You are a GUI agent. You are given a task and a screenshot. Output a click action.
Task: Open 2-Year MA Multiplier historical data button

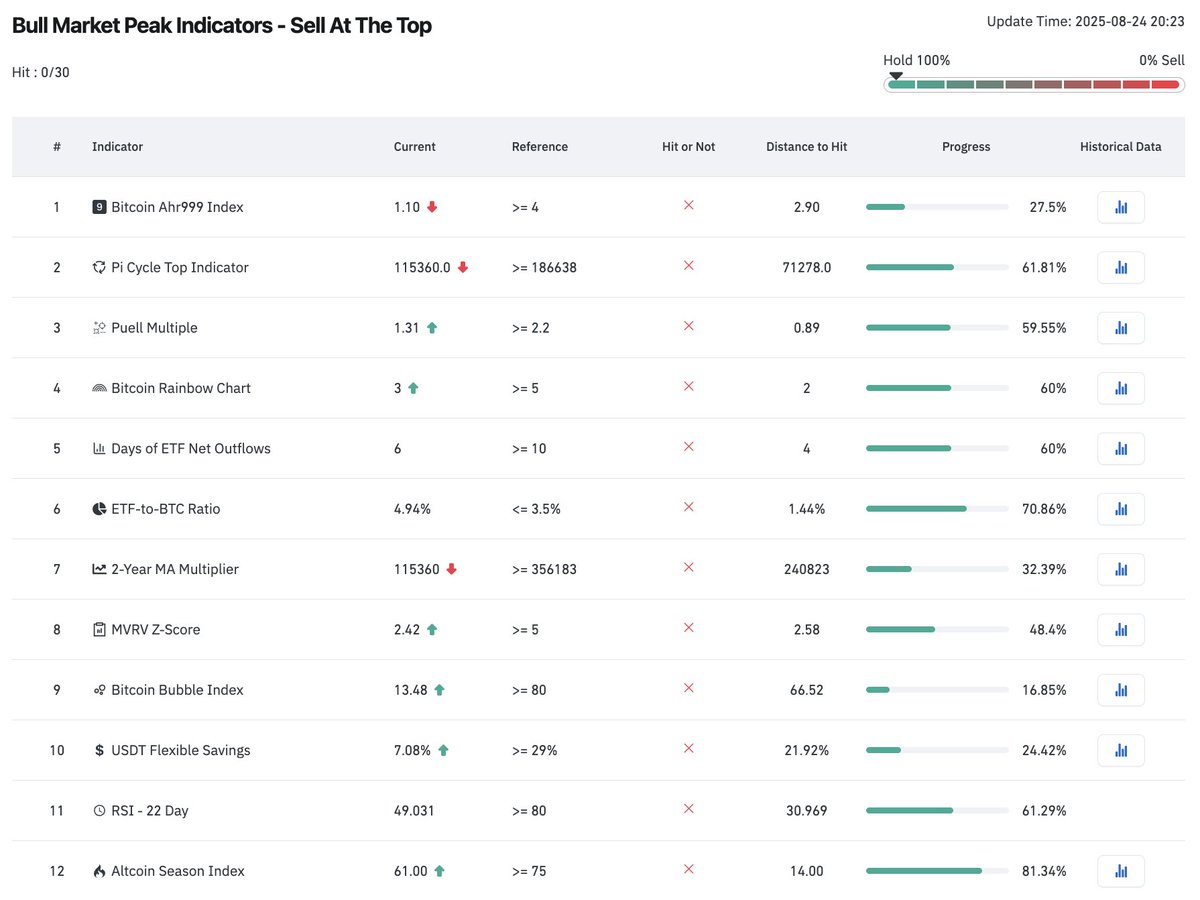point(1121,569)
